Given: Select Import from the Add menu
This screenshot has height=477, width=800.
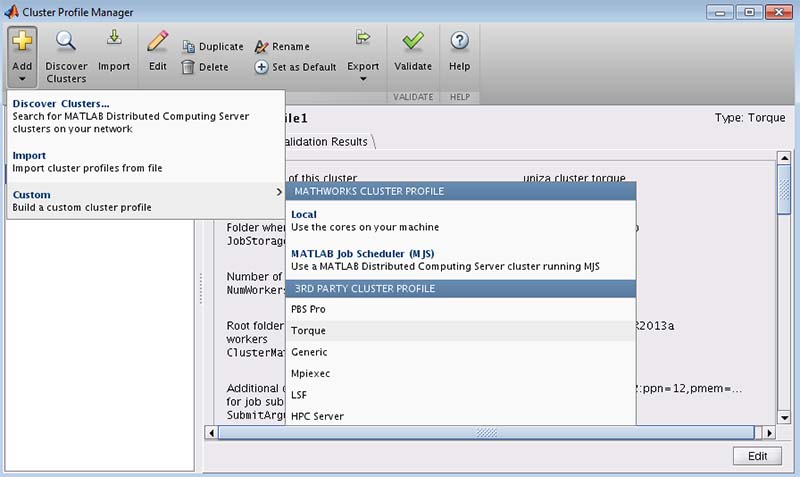Looking at the screenshot, I should point(29,156).
